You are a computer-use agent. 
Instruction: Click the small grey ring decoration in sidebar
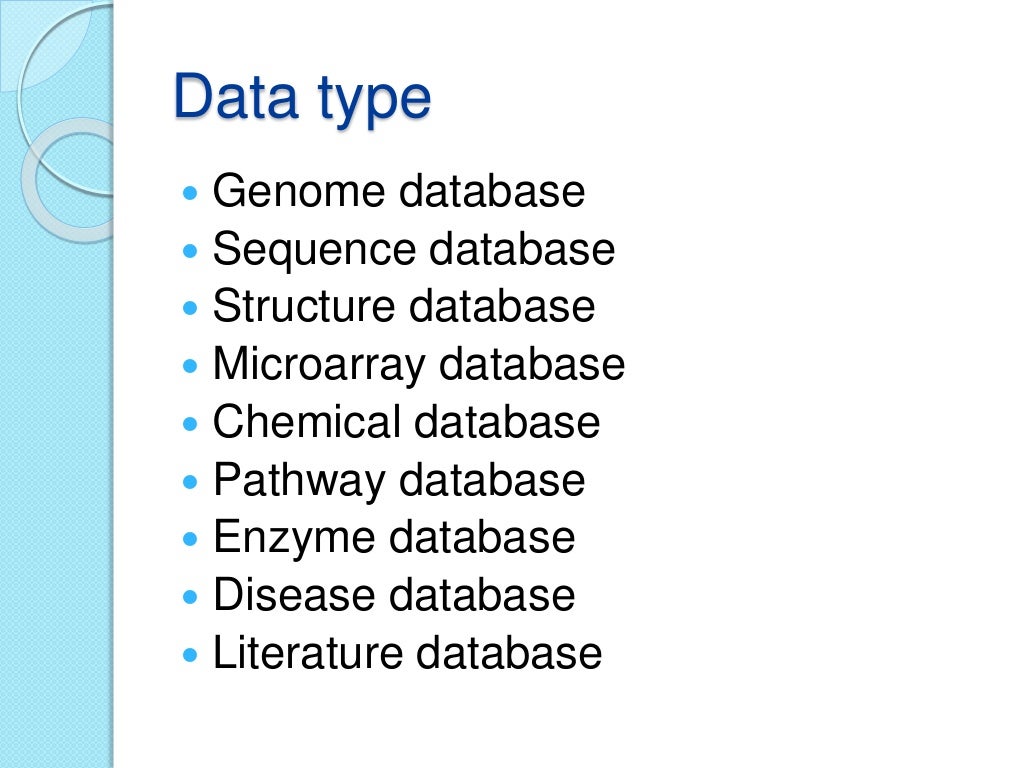click(68, 180)
